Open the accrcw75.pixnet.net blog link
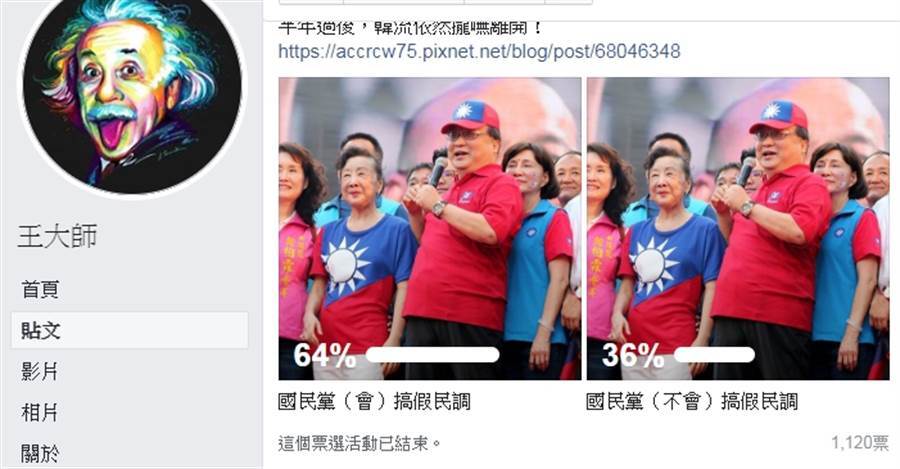Image resolution: width=900 pixels, height=469 pixels. (x=479, y=51)
